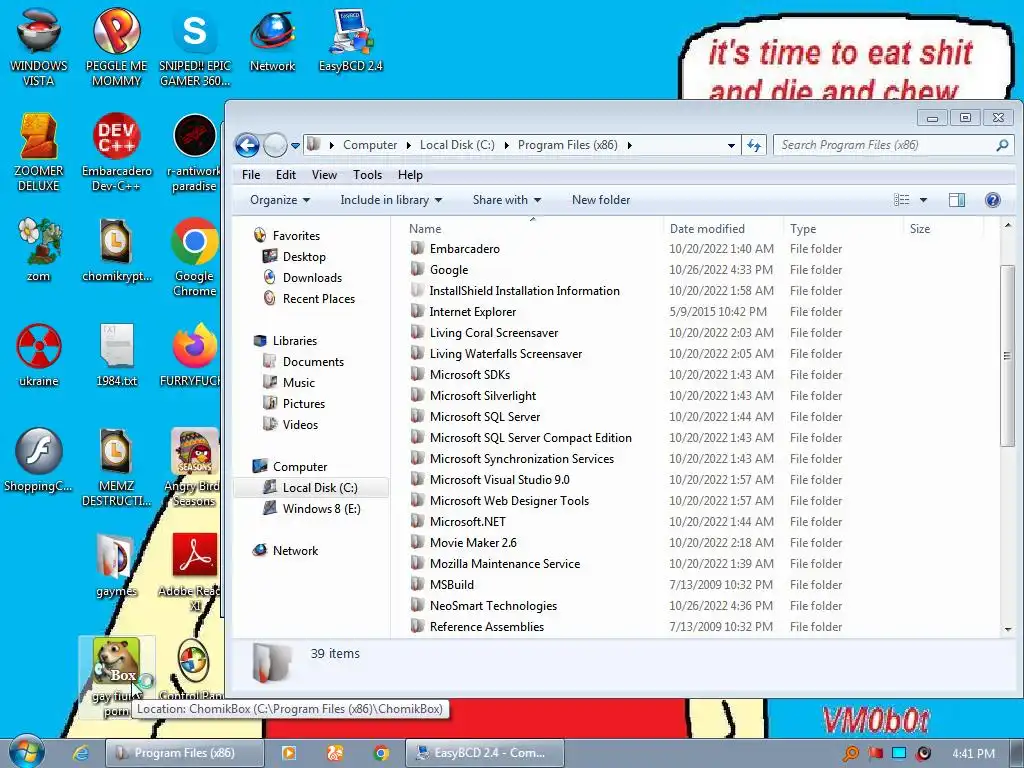Select Downloads in navigation pane
This screenshot has width=1024, height=768.
click(312, 278)
